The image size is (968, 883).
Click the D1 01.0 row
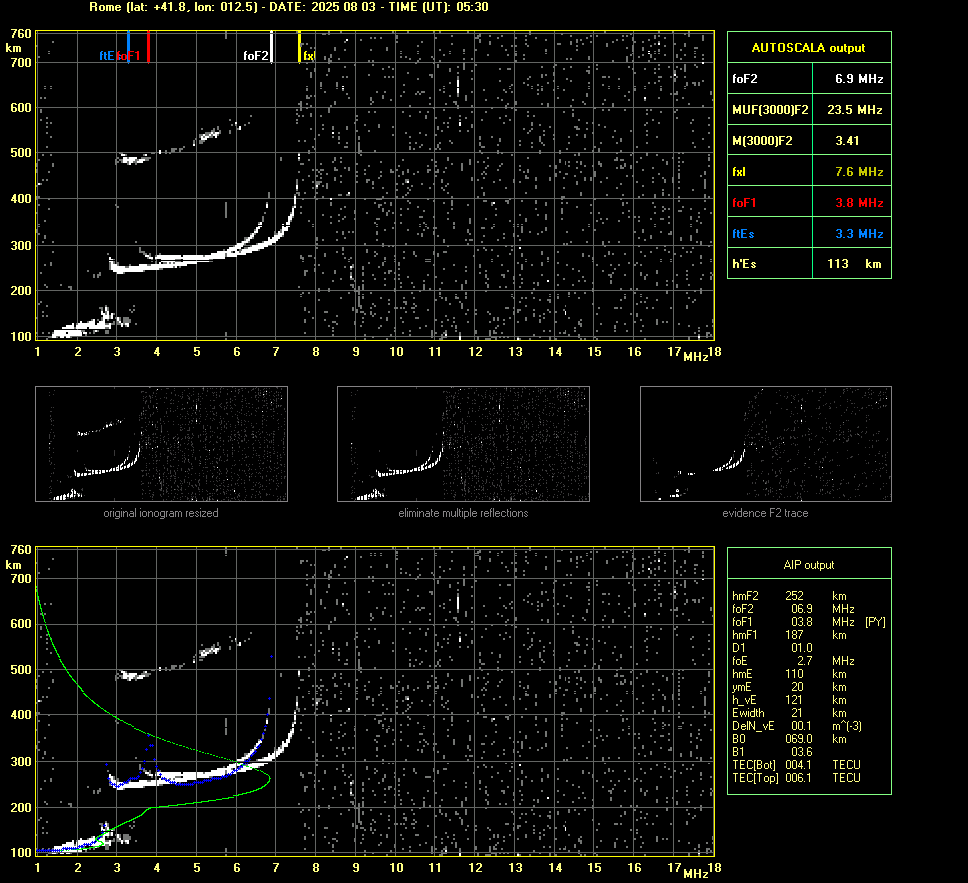[773, 648]
